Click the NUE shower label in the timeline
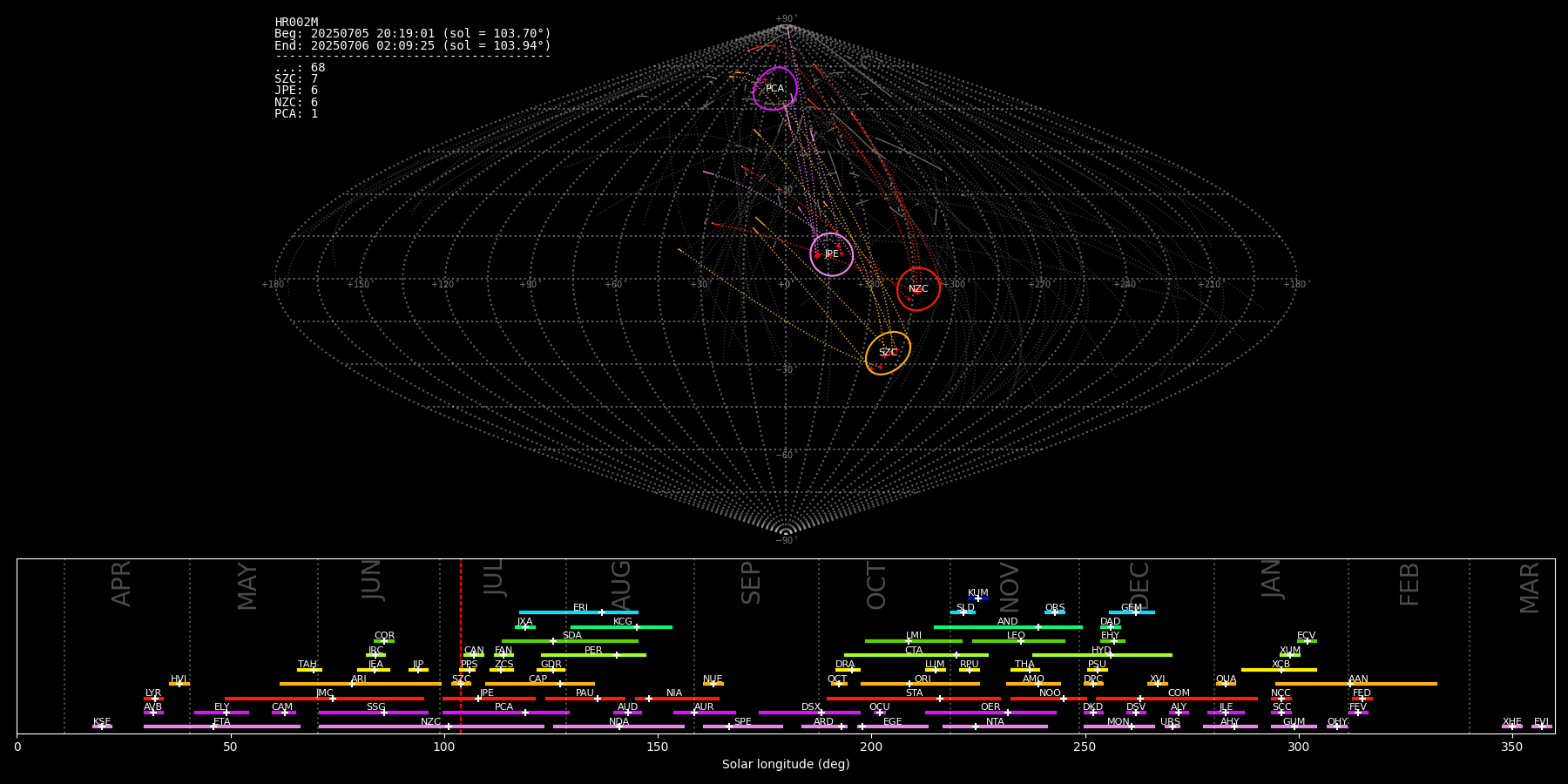1568x784 pixels. coord(713,679)
